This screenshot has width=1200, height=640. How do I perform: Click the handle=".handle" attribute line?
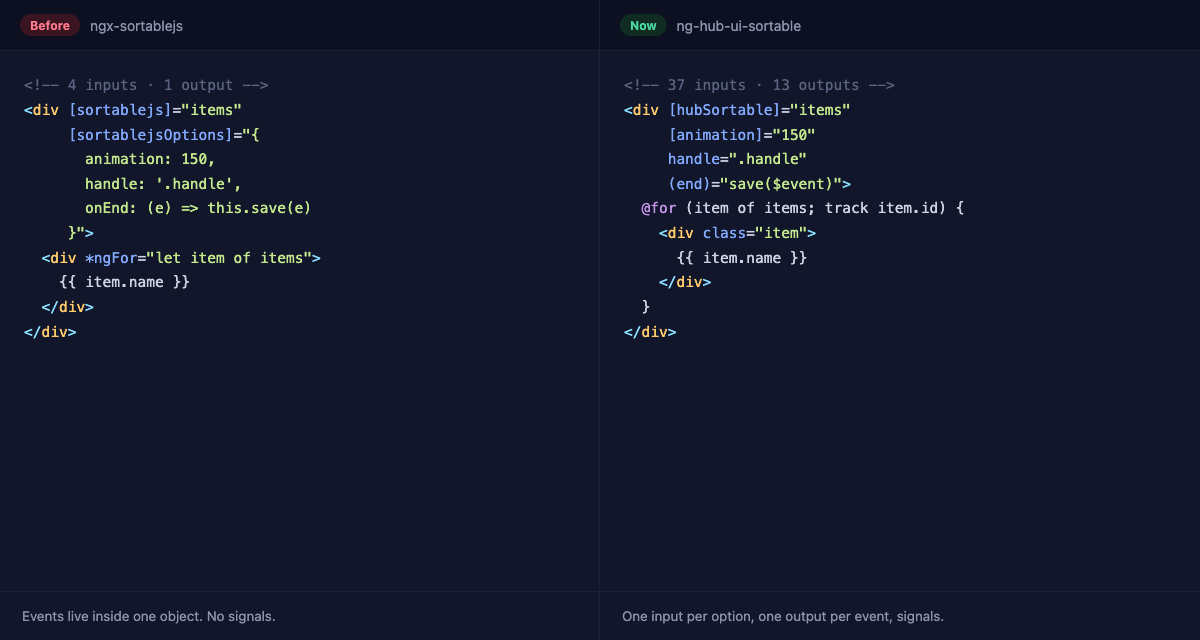pos(737,159)
